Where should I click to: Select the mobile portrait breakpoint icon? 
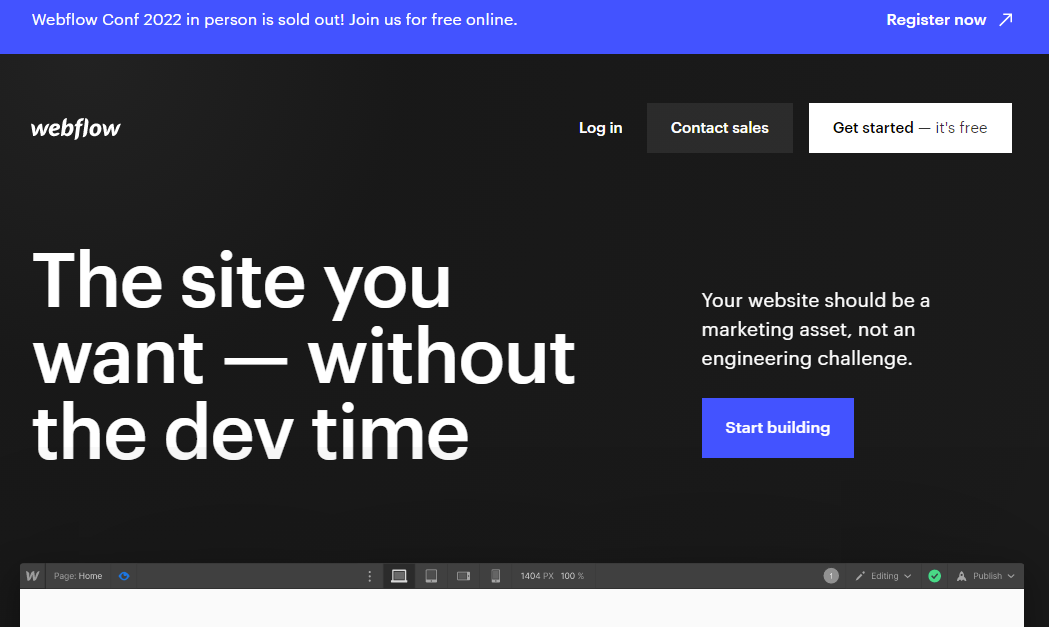[496, 576]
